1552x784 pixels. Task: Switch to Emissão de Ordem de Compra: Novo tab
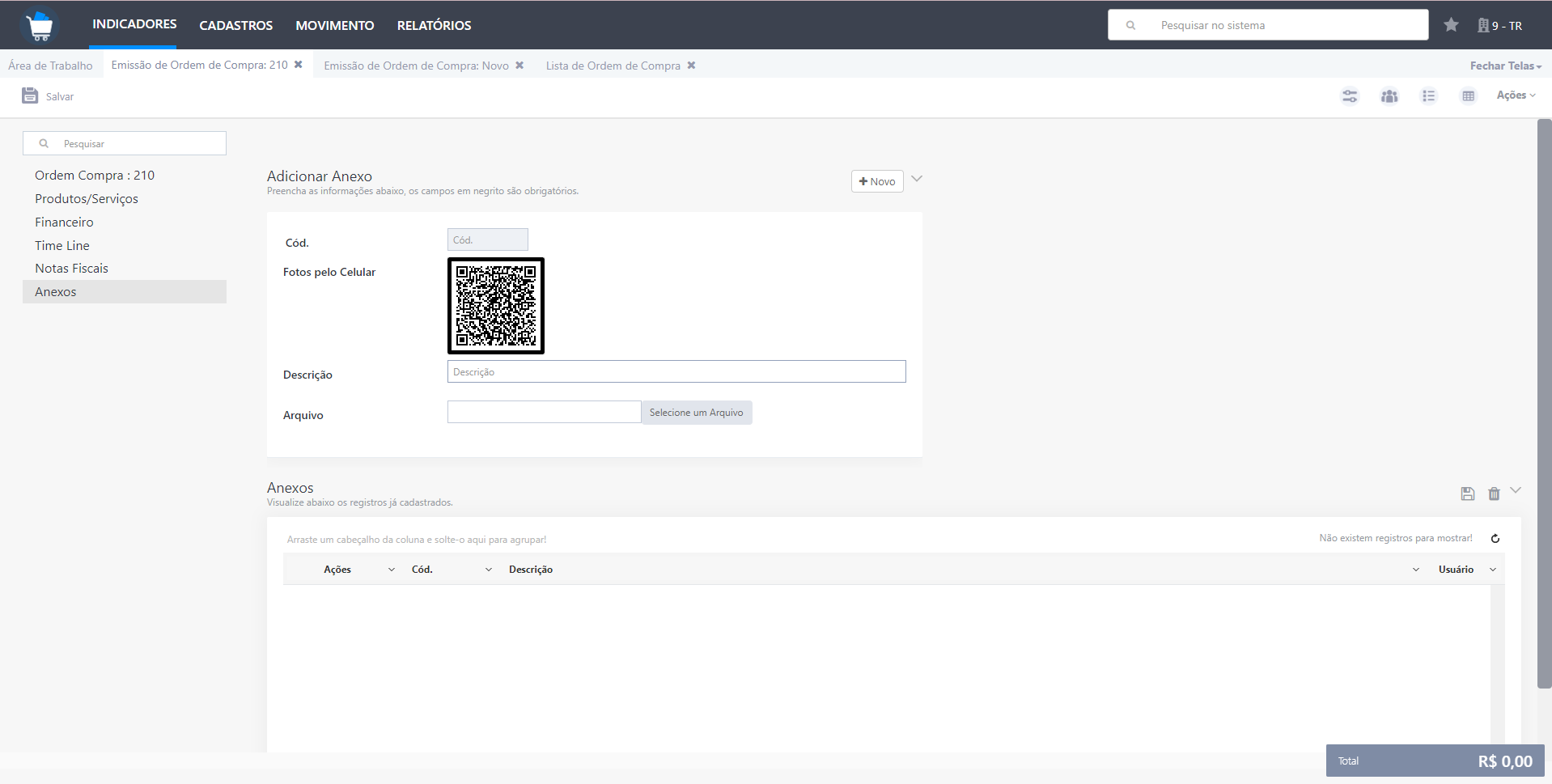pos(416,66)
